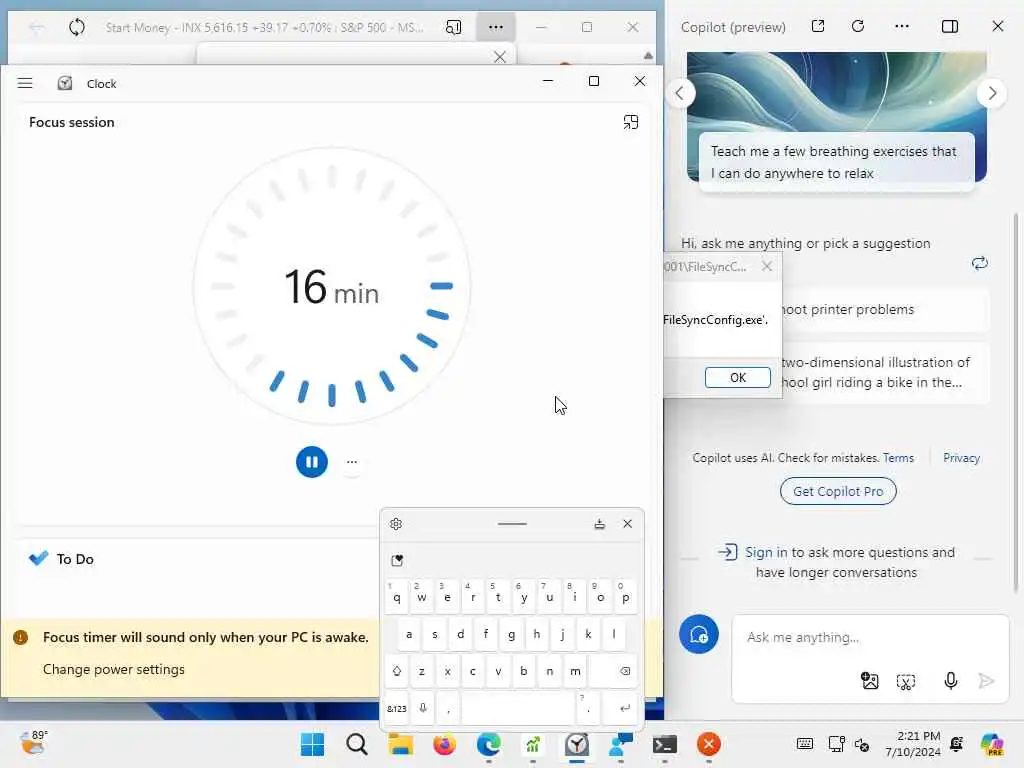Close the FileSyncConfig error dialog
This screenshot has height=768, width=1024.
[x=767, y=266]
